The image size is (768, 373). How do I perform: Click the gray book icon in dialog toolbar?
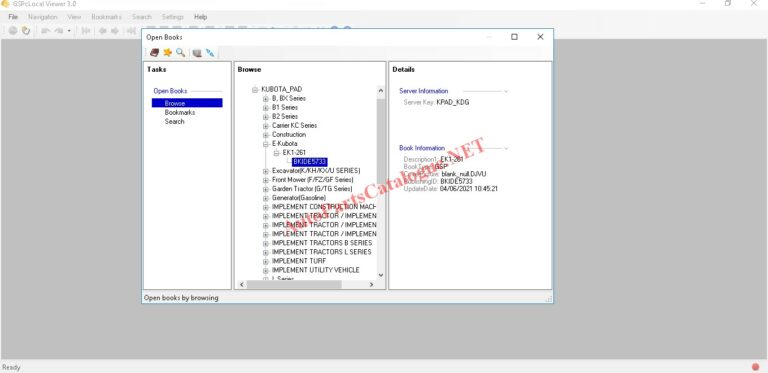point(197,52)
